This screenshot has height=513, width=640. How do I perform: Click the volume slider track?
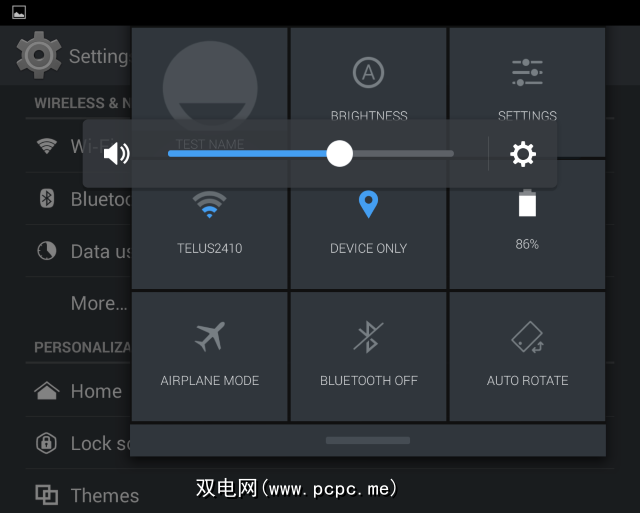[x=311, y=154]
